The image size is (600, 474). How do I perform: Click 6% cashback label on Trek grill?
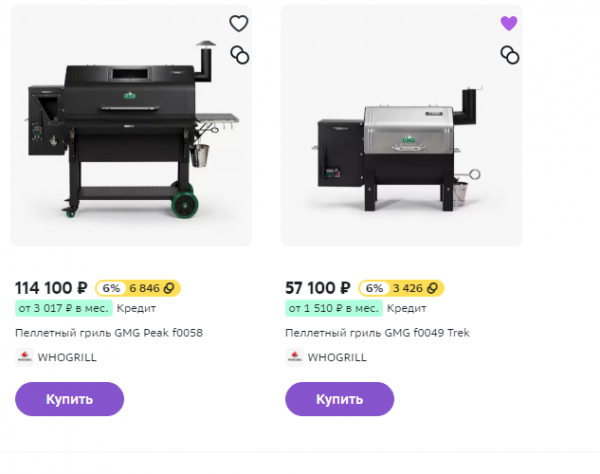pos(374,288)
